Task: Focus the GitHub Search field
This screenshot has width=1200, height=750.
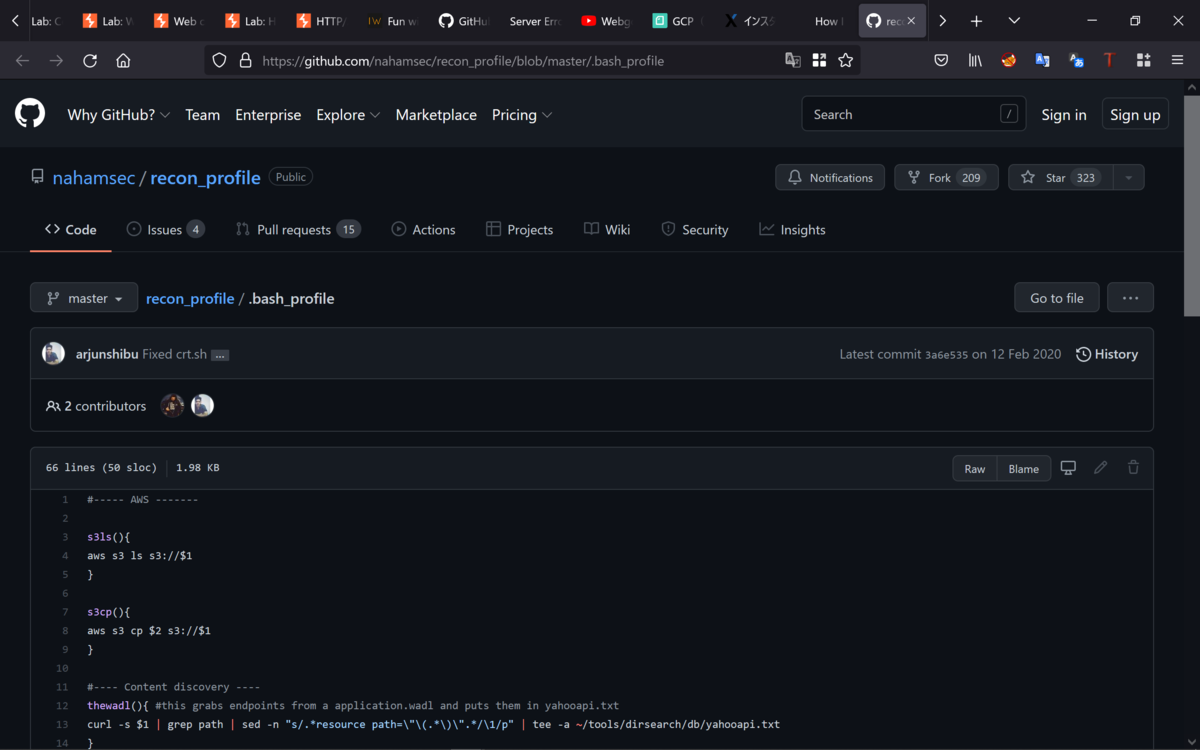Action: pos(913,114)
